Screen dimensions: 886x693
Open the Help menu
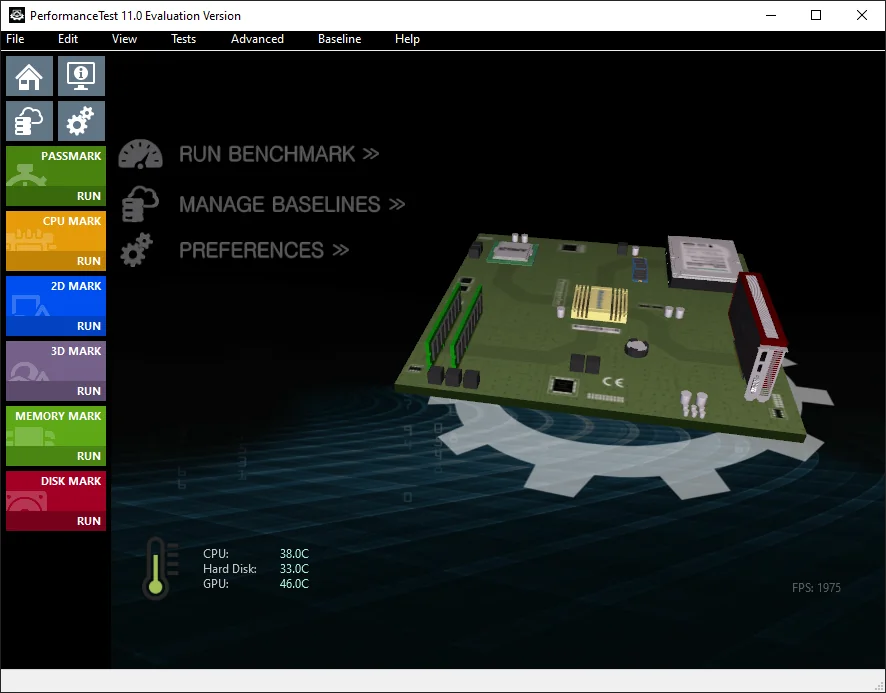click(407, 39)
